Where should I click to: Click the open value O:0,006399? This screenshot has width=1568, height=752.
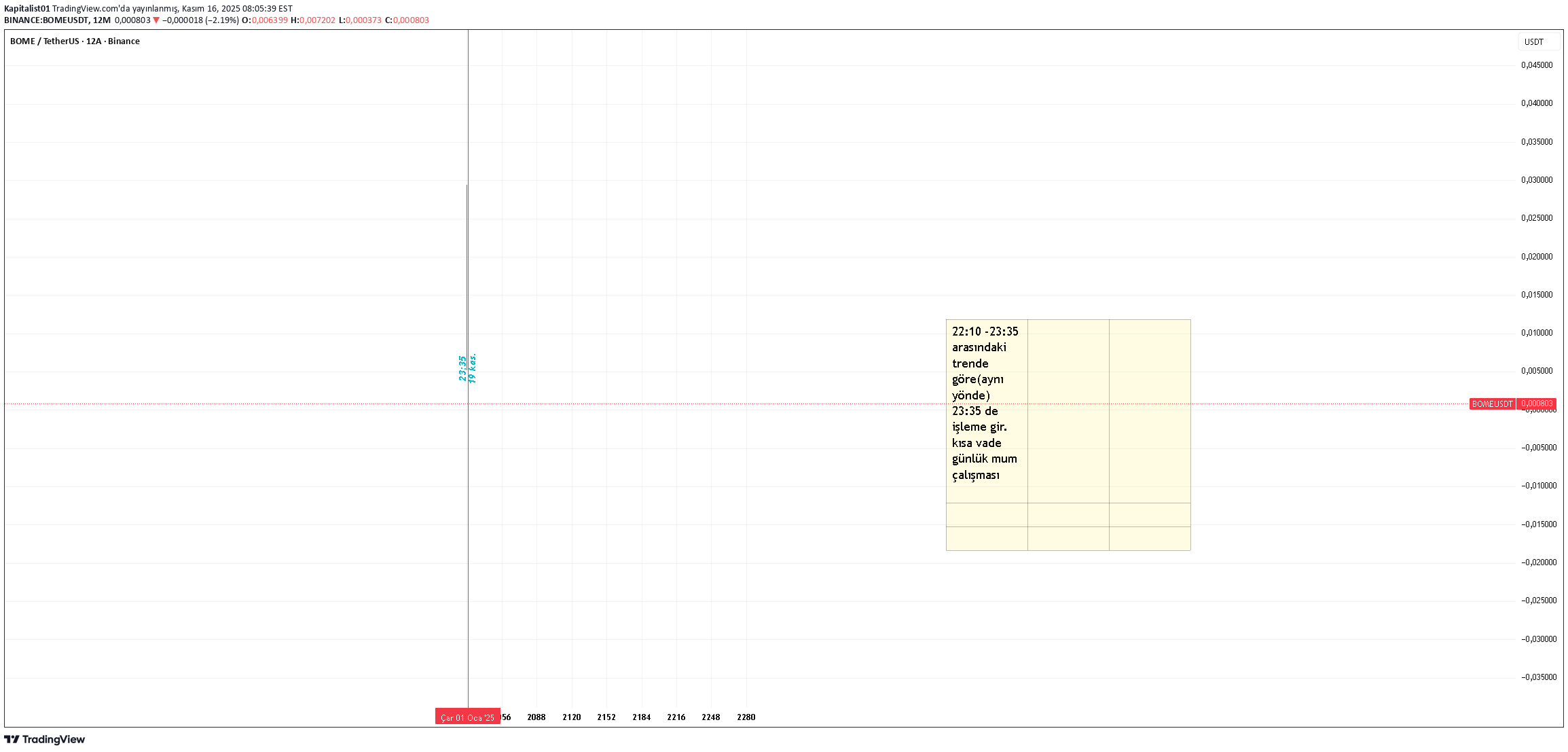(x=265, y=20)
